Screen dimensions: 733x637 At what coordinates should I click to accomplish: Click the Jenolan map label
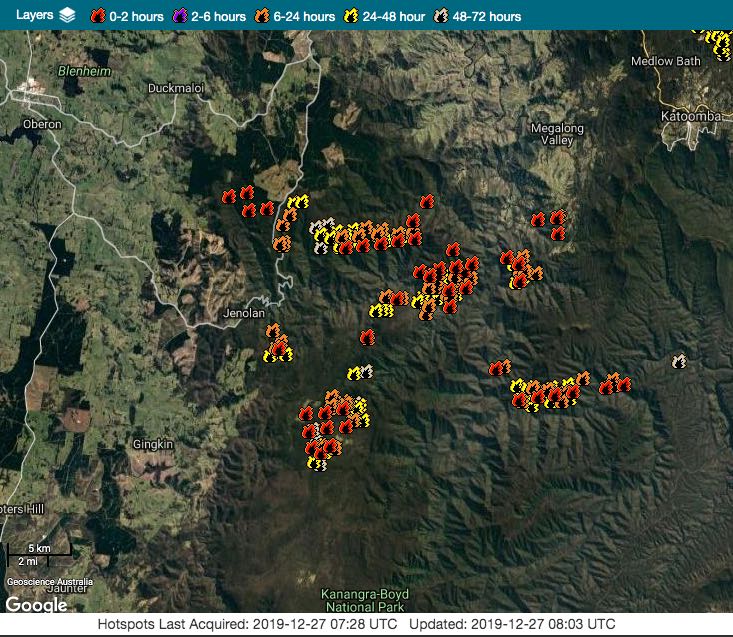[244, 313]
